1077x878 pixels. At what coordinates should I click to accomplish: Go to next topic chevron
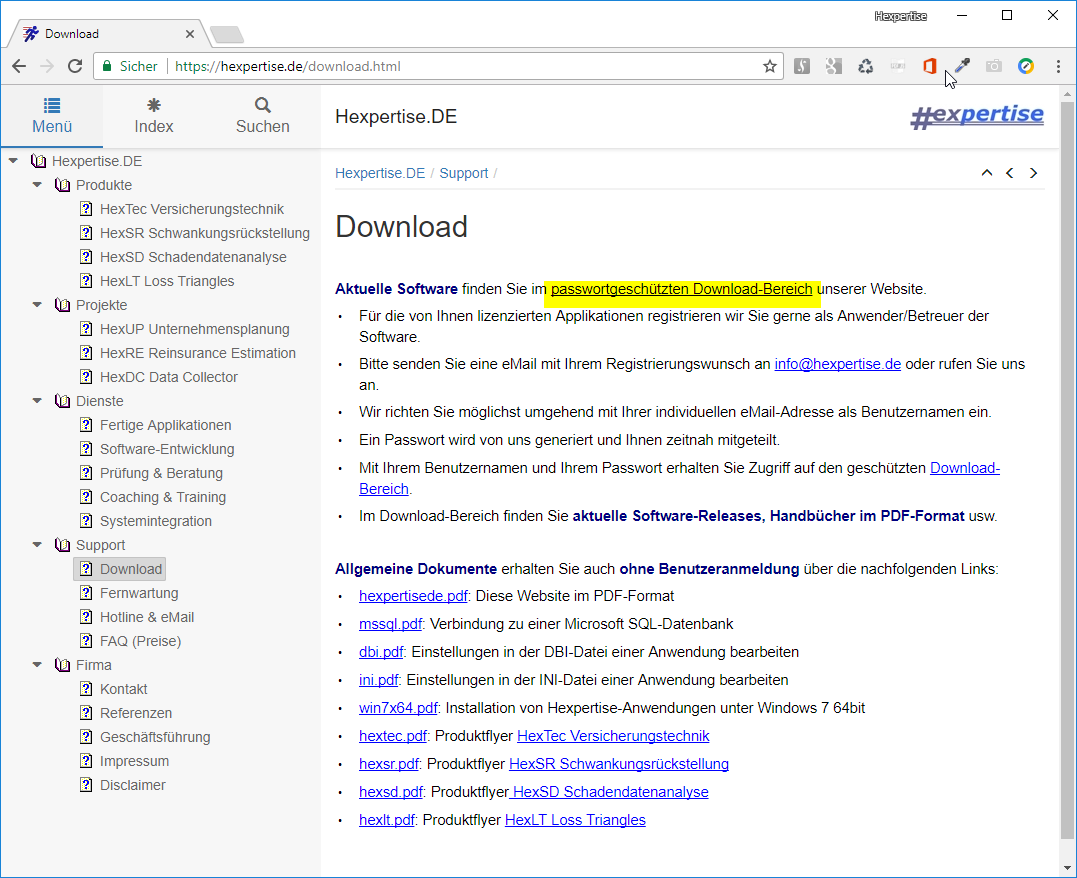(x=1033, y=173)
